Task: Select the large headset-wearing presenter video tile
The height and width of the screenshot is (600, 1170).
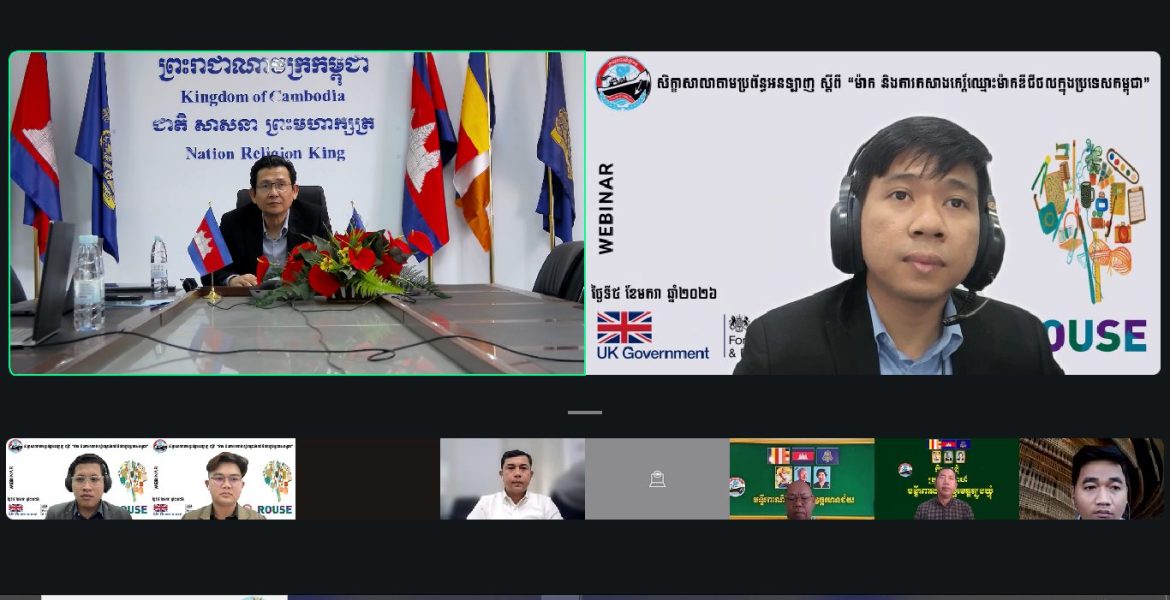Action: click(873, 213)
